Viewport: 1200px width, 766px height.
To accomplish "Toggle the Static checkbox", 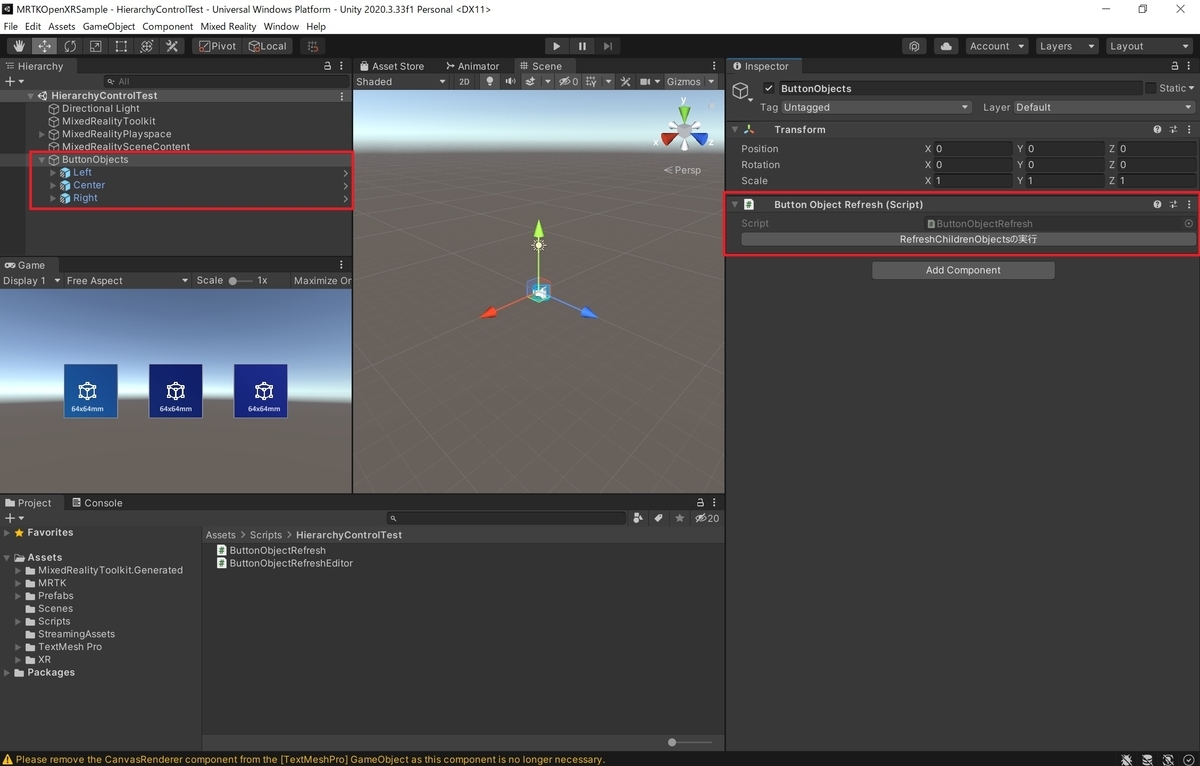I will coord(1150,89).
